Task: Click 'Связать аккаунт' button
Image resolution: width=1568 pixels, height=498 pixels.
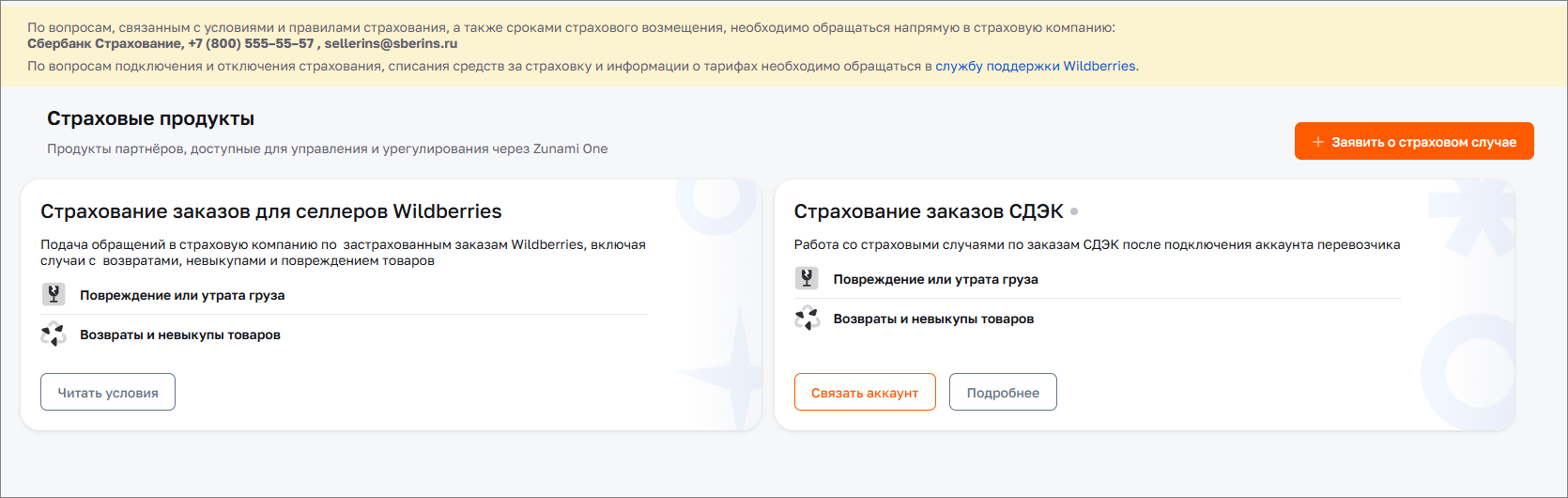Action: tap(865, 392)
